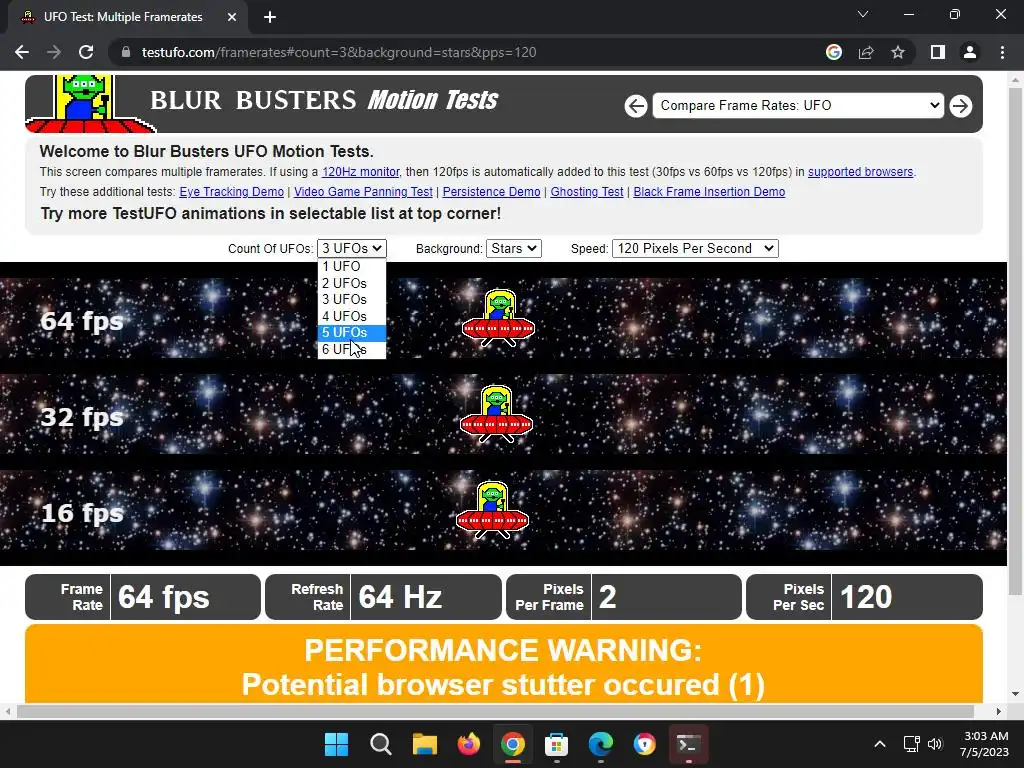Open Microsoft Edge from taskbar

(x=600, y=744)
